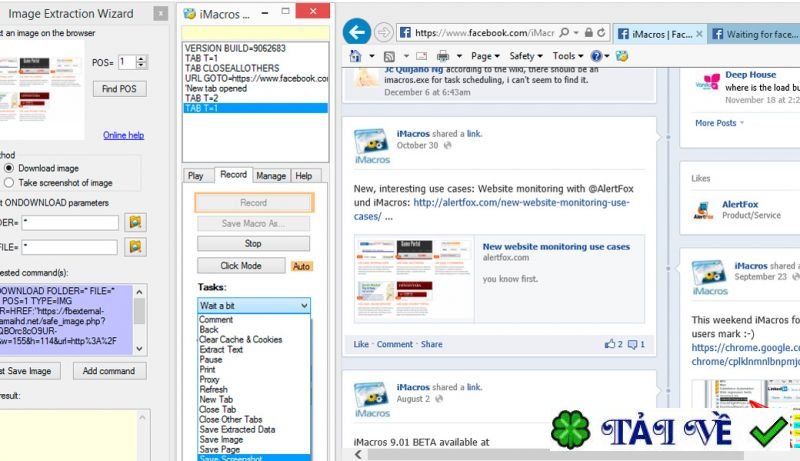Click the FILE= input field

coord(69,247)
